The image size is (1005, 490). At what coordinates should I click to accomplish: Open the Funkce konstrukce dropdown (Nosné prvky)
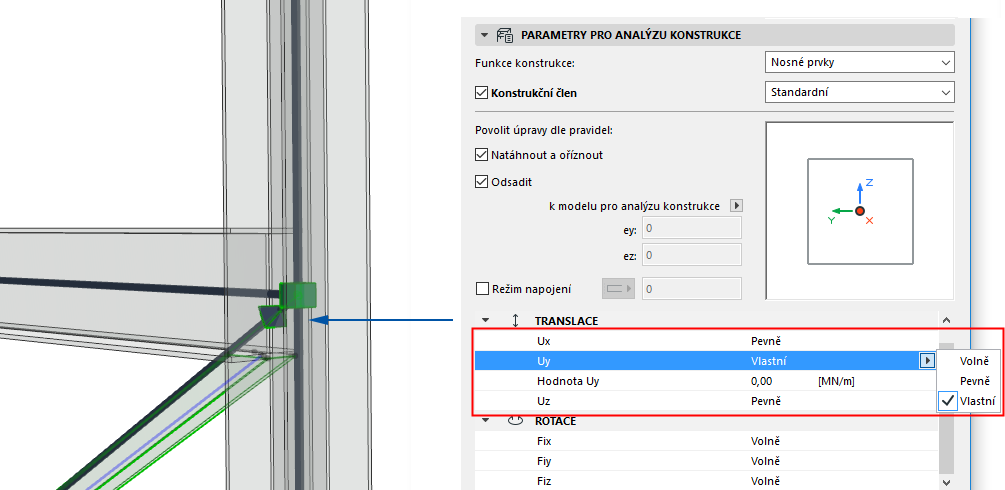860,62
